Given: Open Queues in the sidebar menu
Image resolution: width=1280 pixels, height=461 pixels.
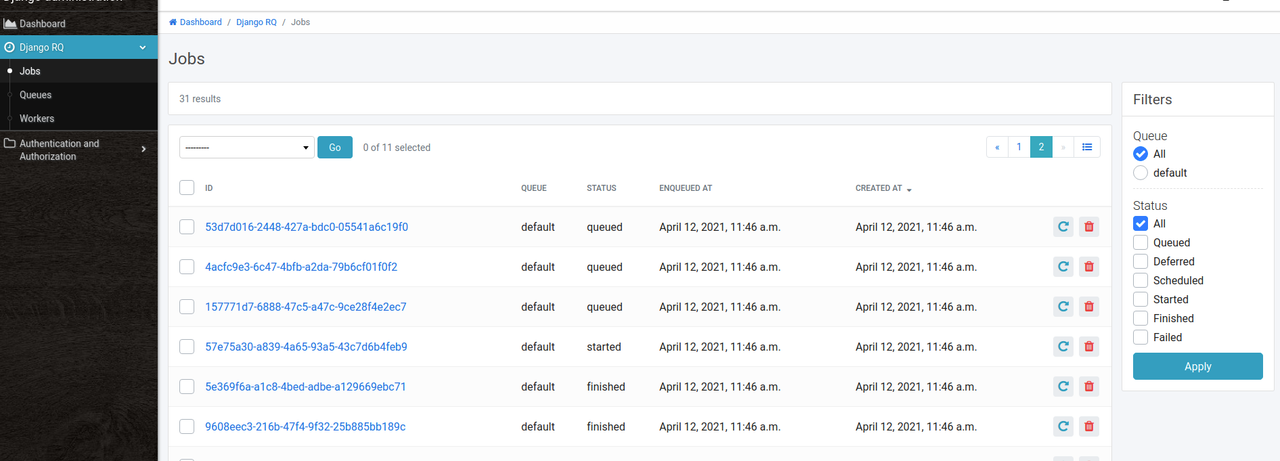Looking at the screenshot, I should [36, 95].
